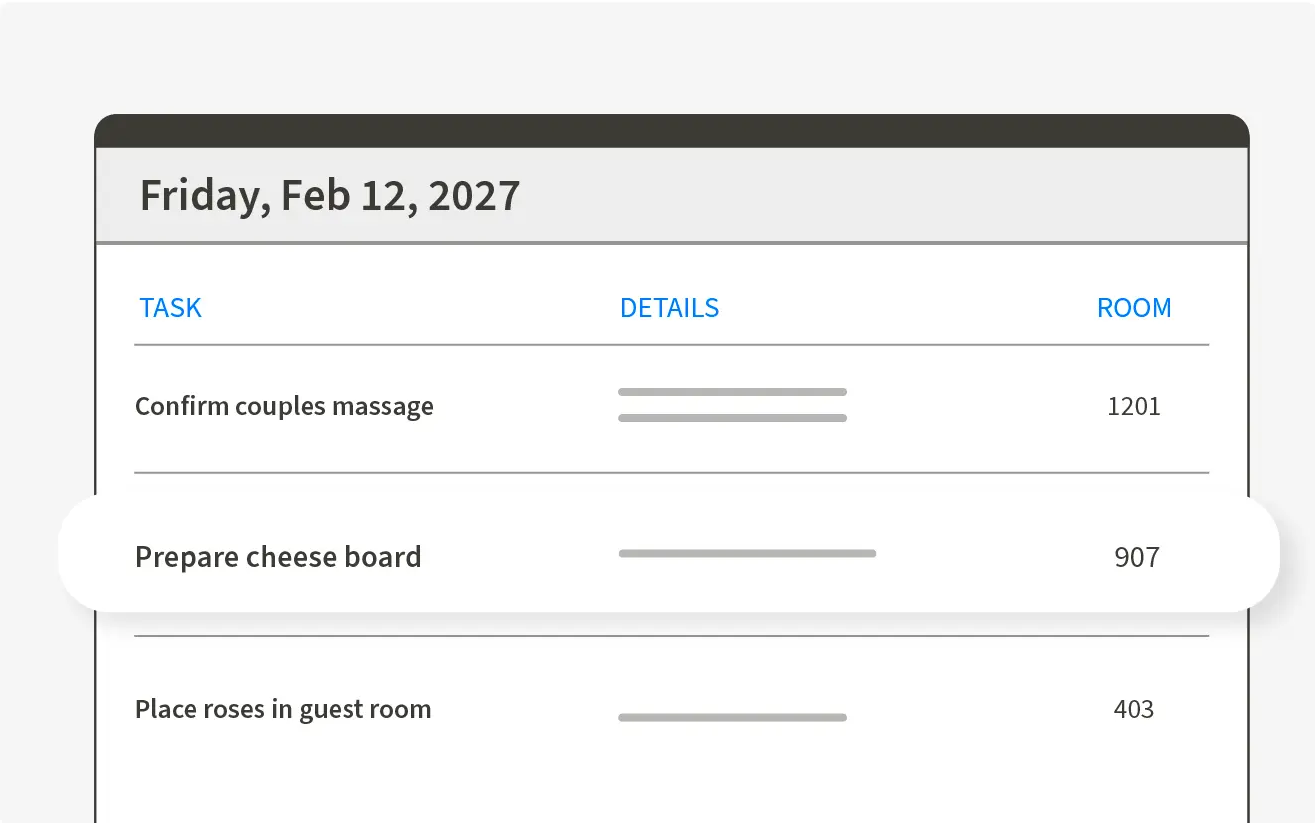The height and width of the screenshot is (823, 1315).
Task: Open the Prepare cheese board task
Action: 278,557
